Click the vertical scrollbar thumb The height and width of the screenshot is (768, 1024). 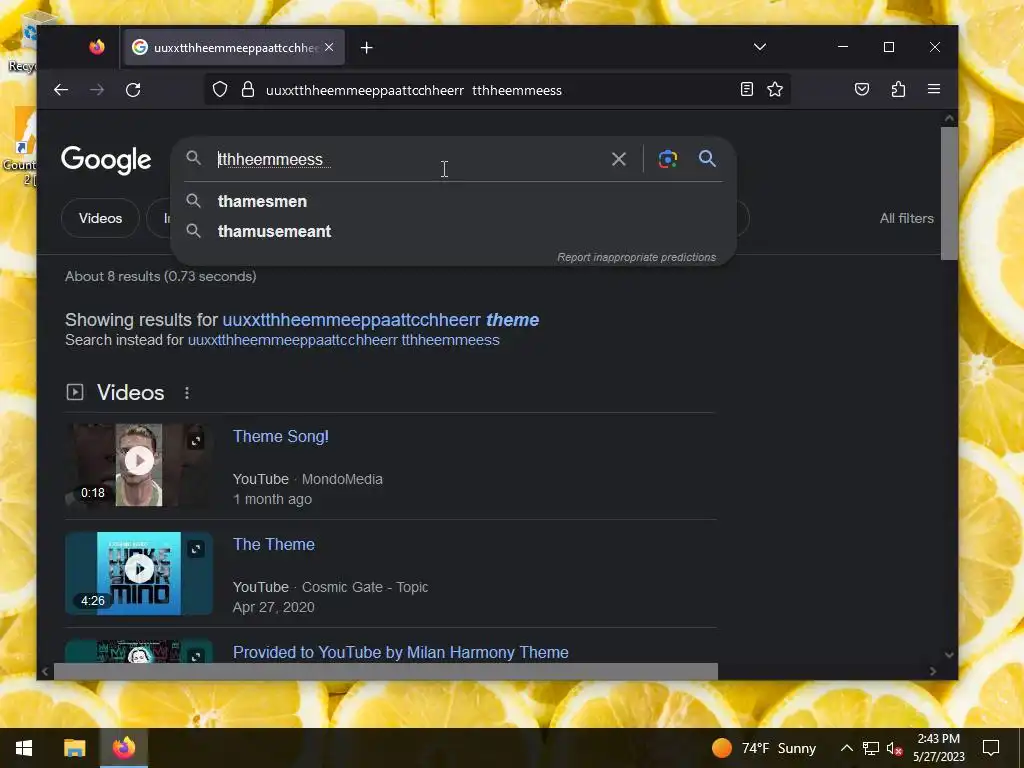click(x=949, y=194)
